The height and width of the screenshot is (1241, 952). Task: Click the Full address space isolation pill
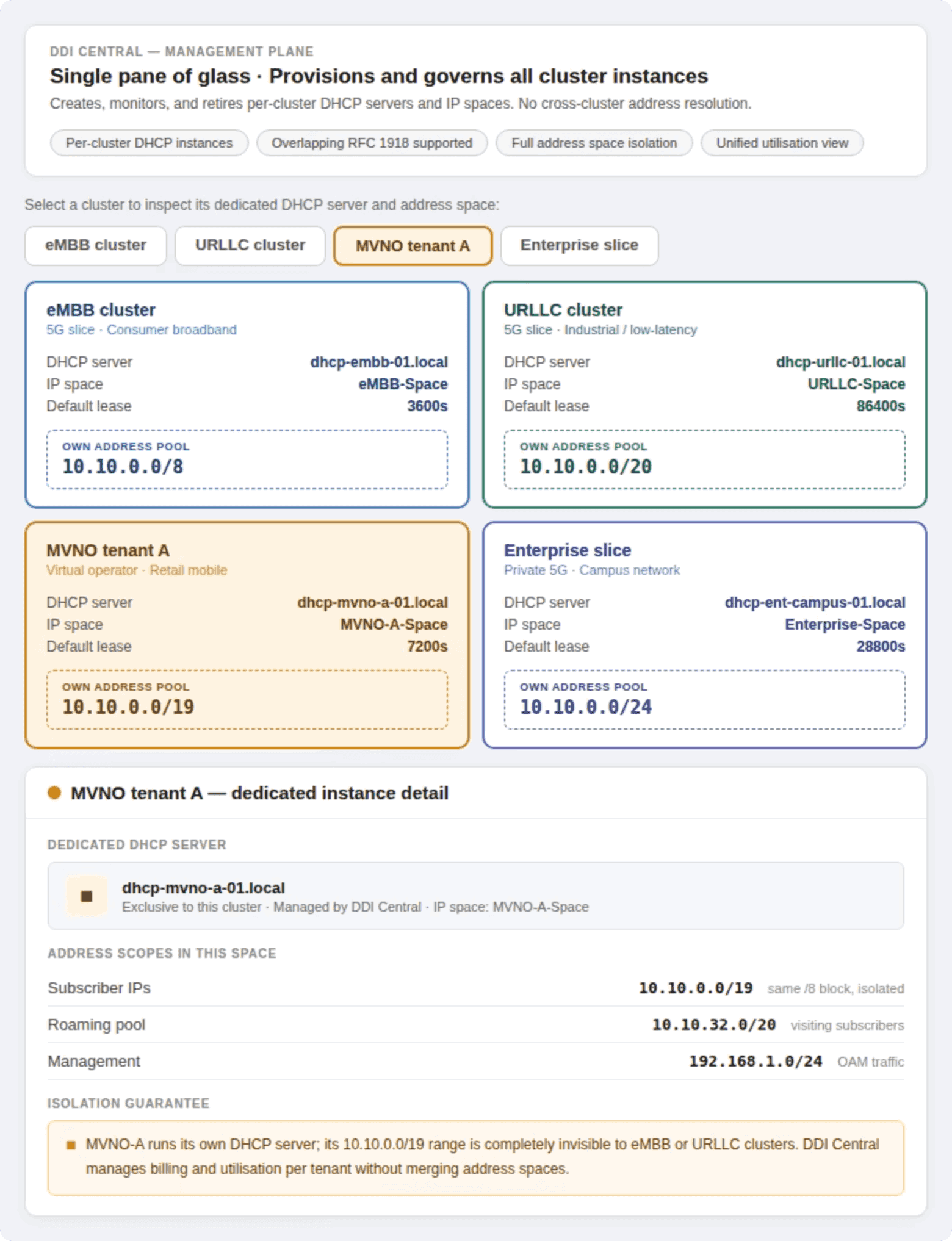(594, 143)
